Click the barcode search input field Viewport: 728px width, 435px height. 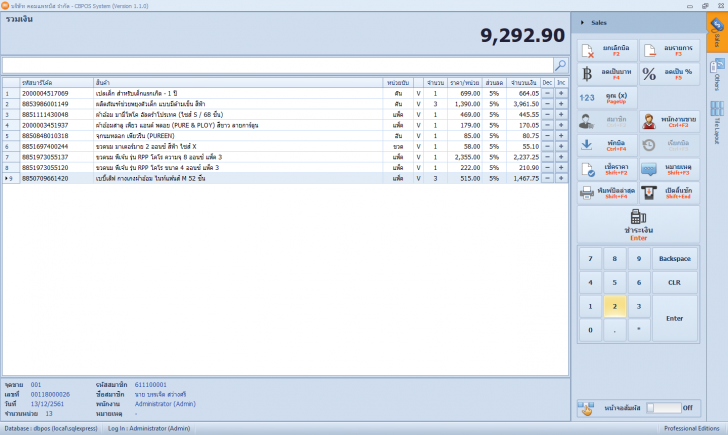point(278,65)
